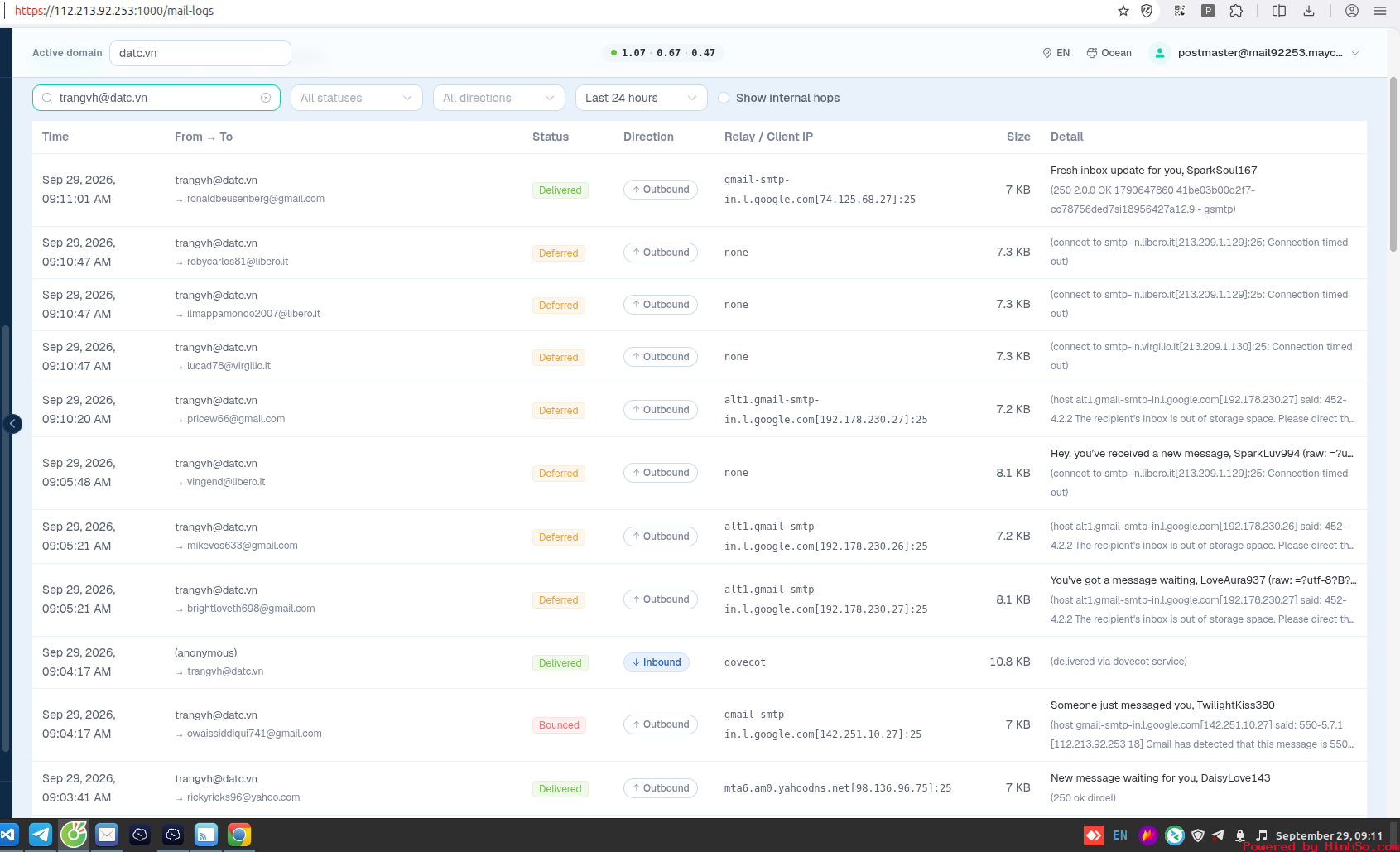Open the RSS feed reader taskbar icon
Image resolution: width=1400 pixels, height=852 pixels.
206,835
